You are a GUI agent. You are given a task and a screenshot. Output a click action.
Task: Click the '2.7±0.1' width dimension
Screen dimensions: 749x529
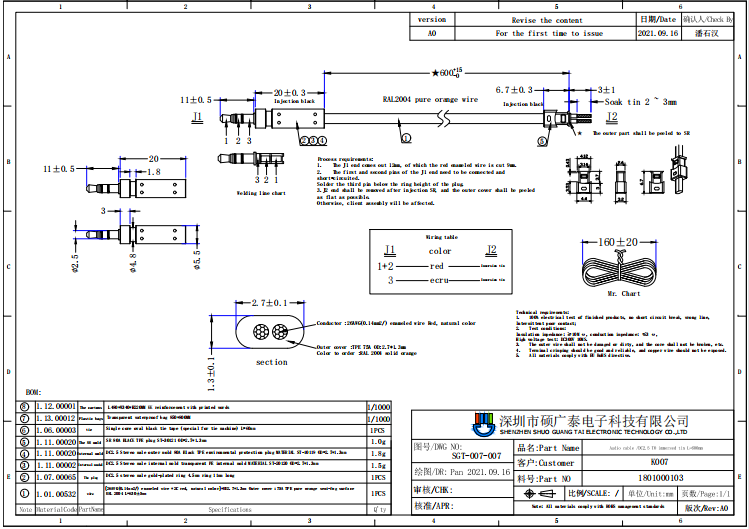tap(269, 303)
